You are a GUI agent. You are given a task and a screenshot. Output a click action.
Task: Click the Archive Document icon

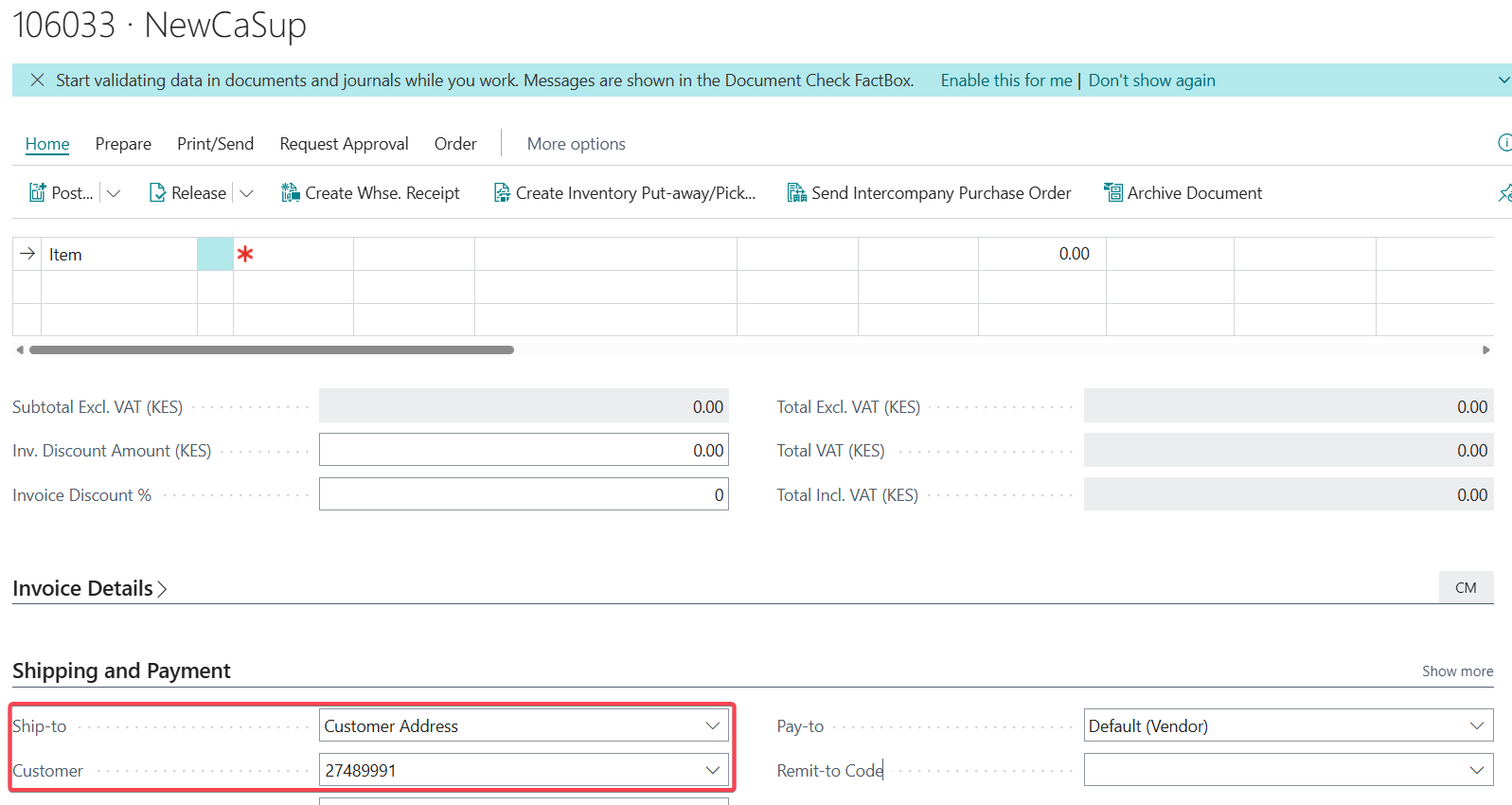point(1113,193)
